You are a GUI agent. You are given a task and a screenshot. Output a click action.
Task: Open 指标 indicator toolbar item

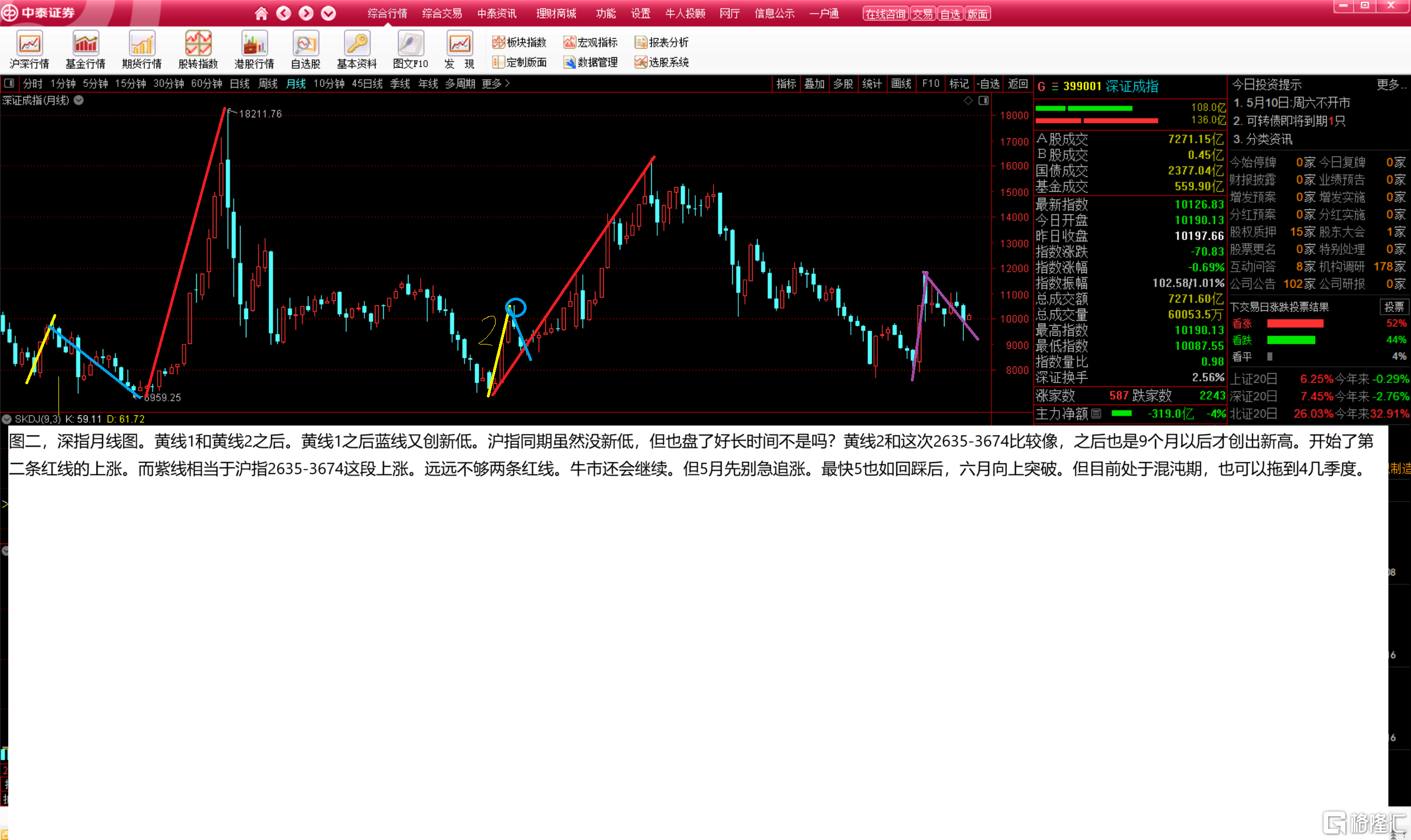(x=786, y=84)
